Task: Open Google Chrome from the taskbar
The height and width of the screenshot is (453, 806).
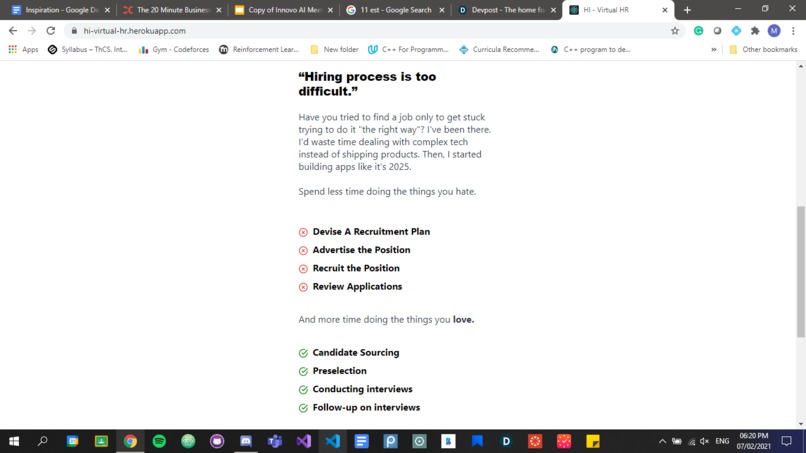Action: pyautogui.click(x=130, y=441)
